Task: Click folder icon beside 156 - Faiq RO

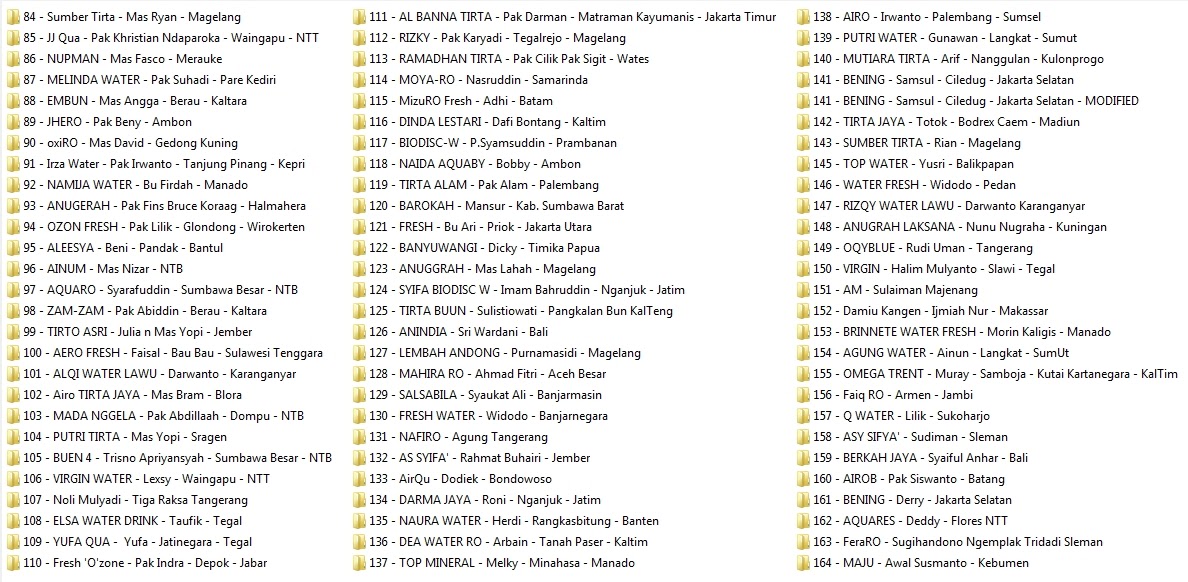Action: point(803,394)
